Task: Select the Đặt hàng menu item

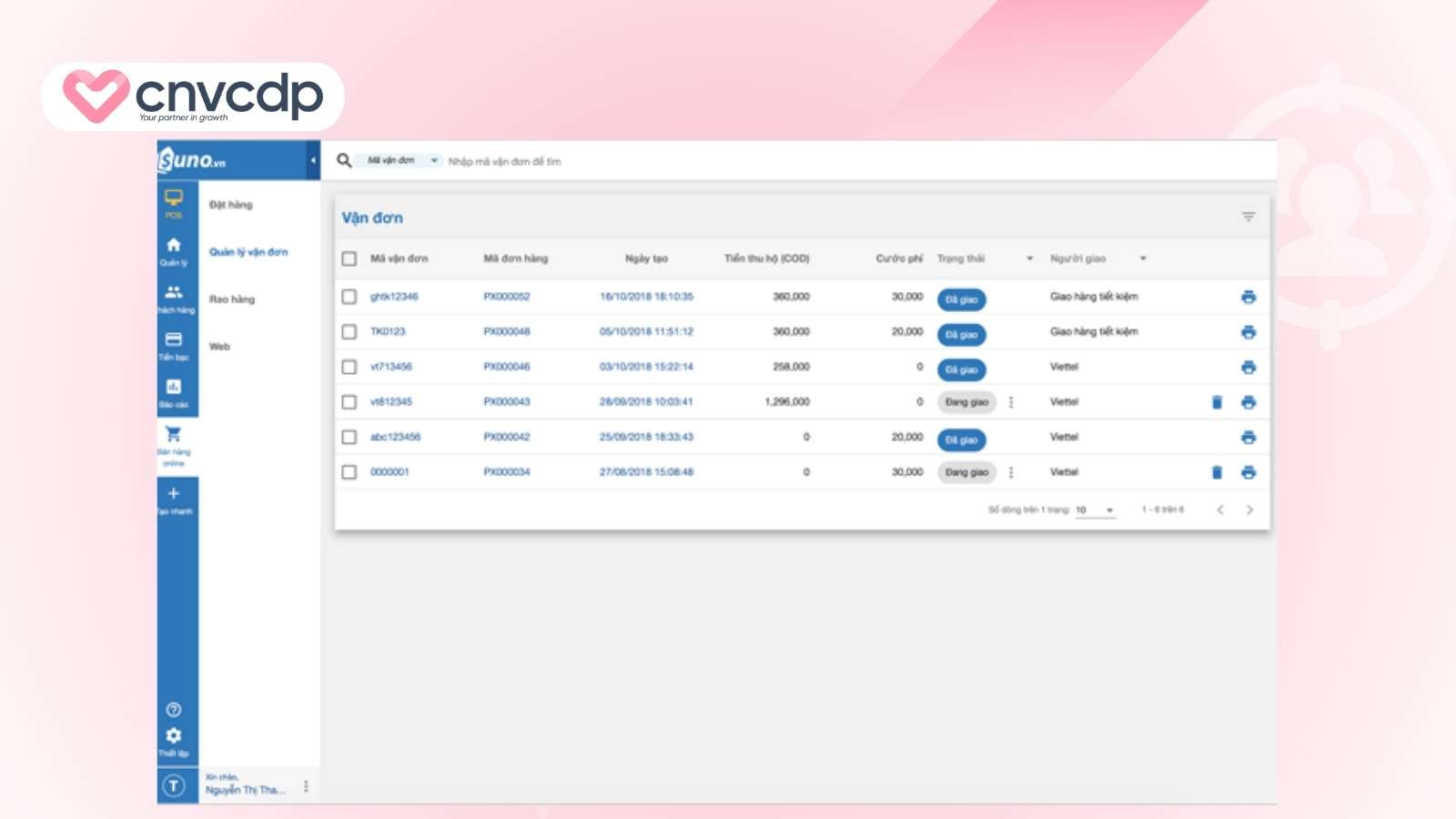Action: point(231,205)
